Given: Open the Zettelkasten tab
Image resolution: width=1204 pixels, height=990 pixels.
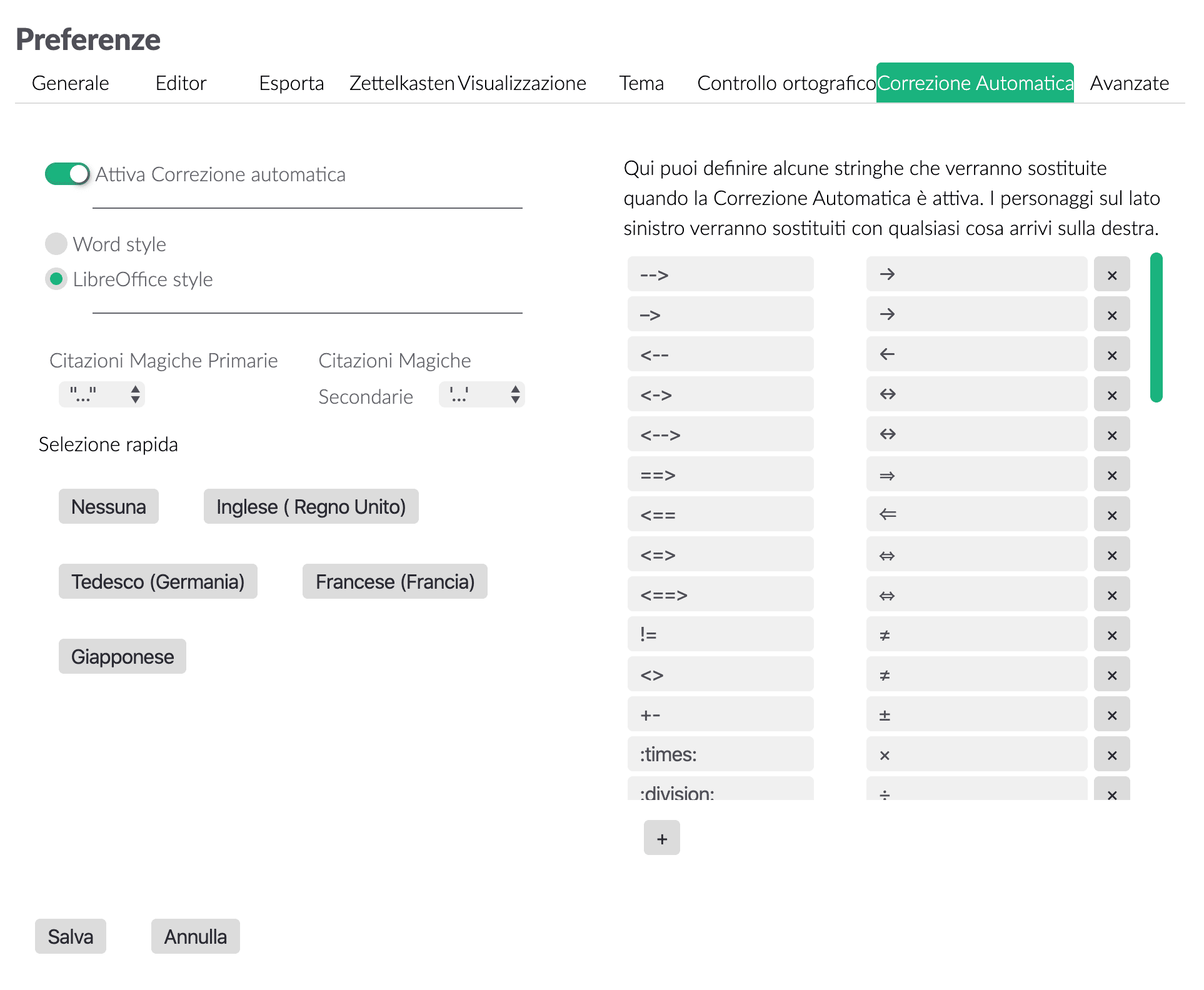Looking at the screenshot, I should (402, 83).
